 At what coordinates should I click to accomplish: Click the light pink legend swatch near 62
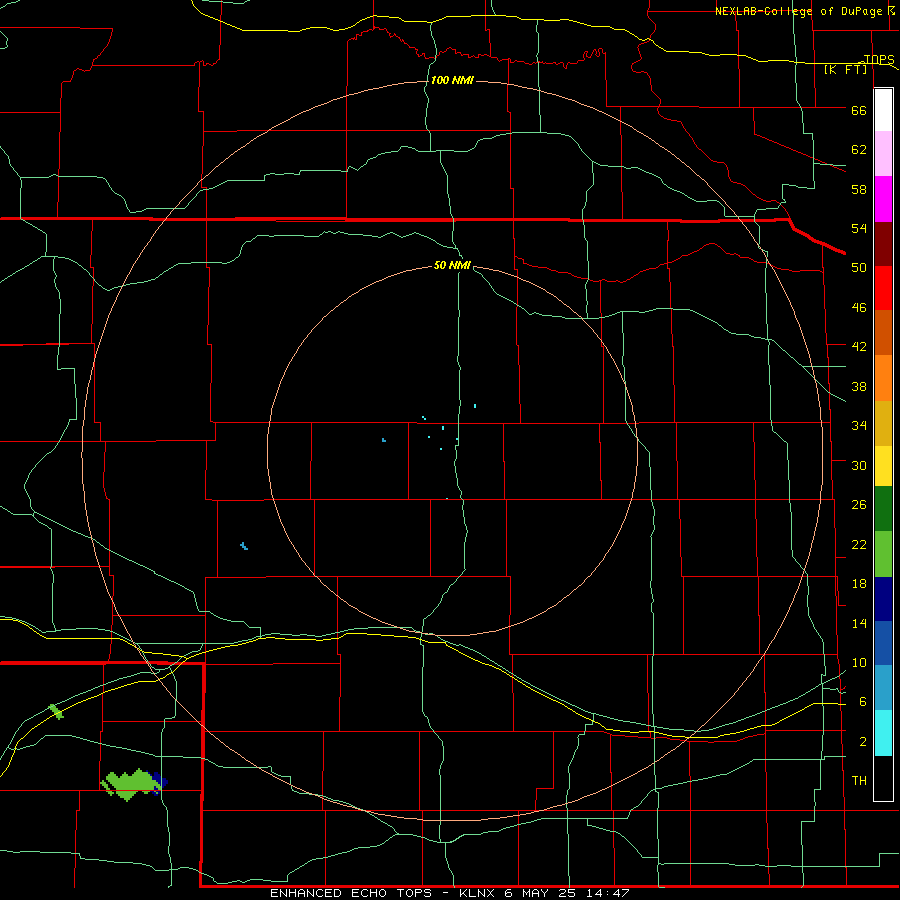[x=883, y=153]
